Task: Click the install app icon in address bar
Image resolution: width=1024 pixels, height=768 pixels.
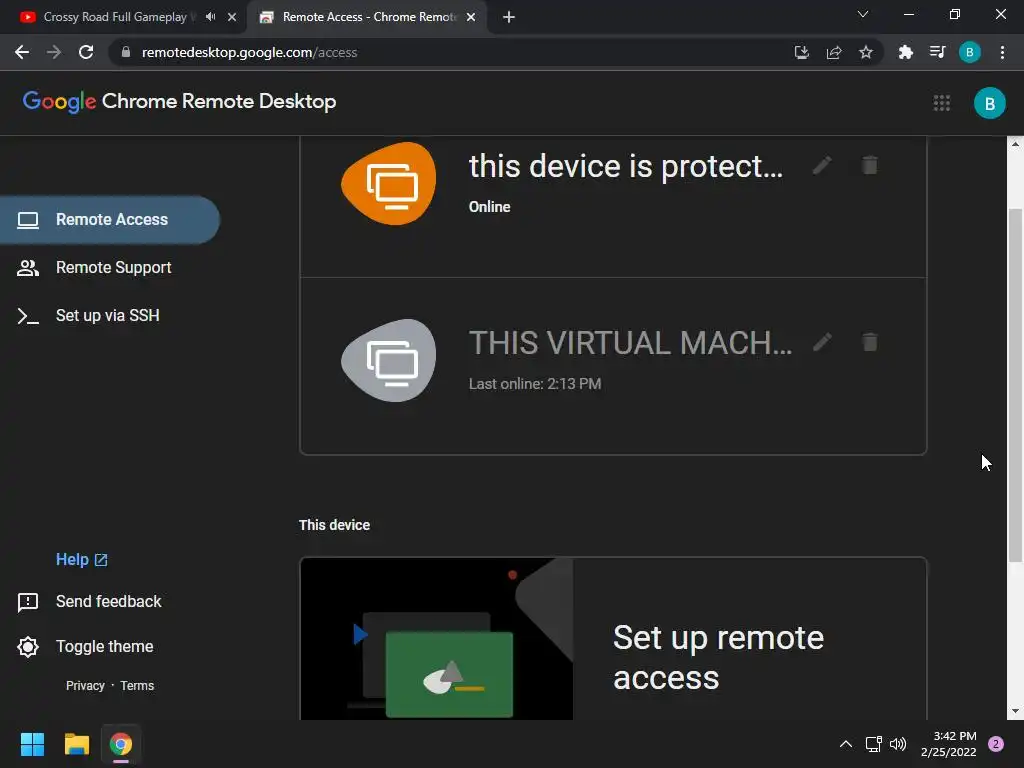Action: 801,52
